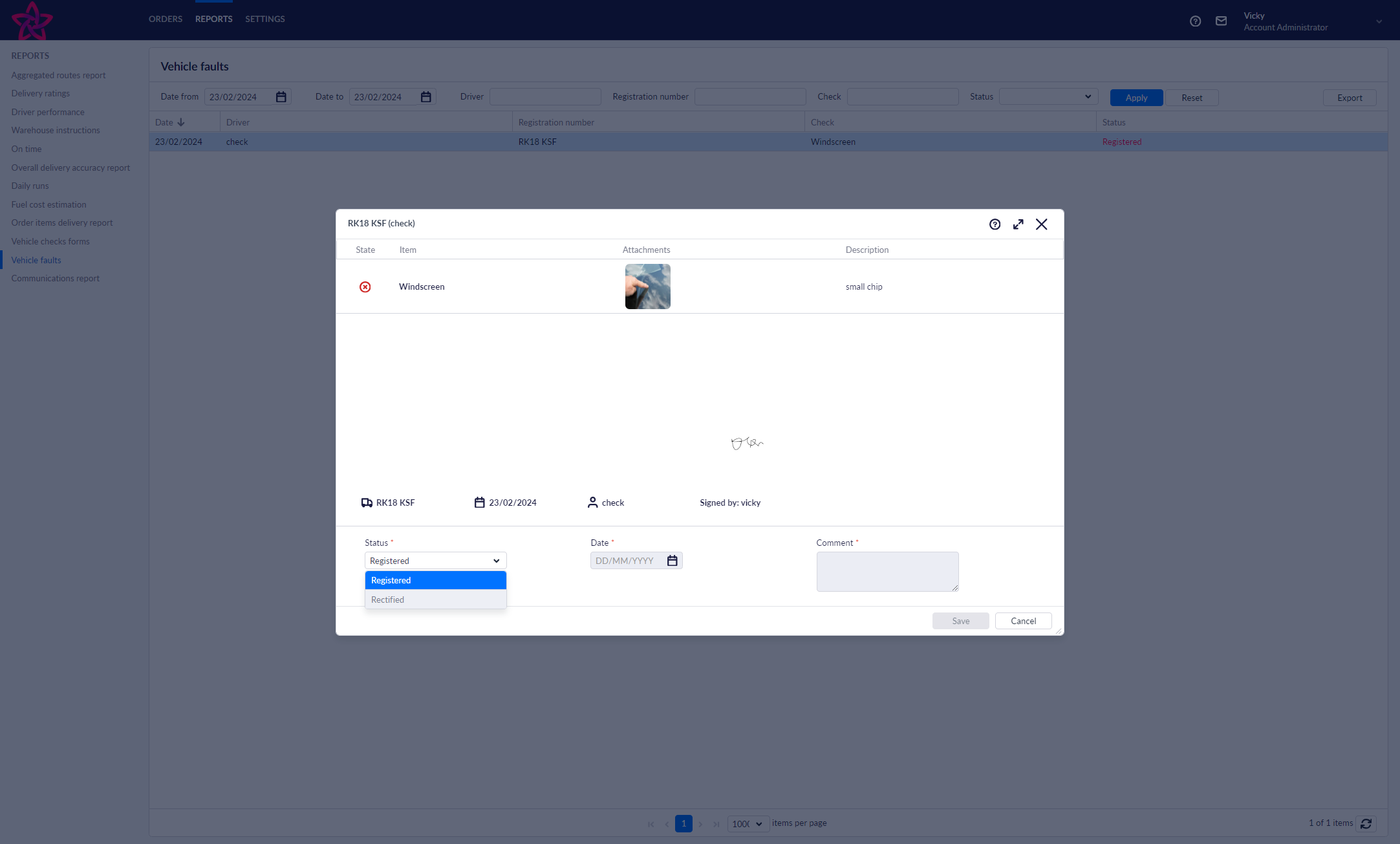
Task: Open Aggregated routes report
Action: [x=58, y=75]
